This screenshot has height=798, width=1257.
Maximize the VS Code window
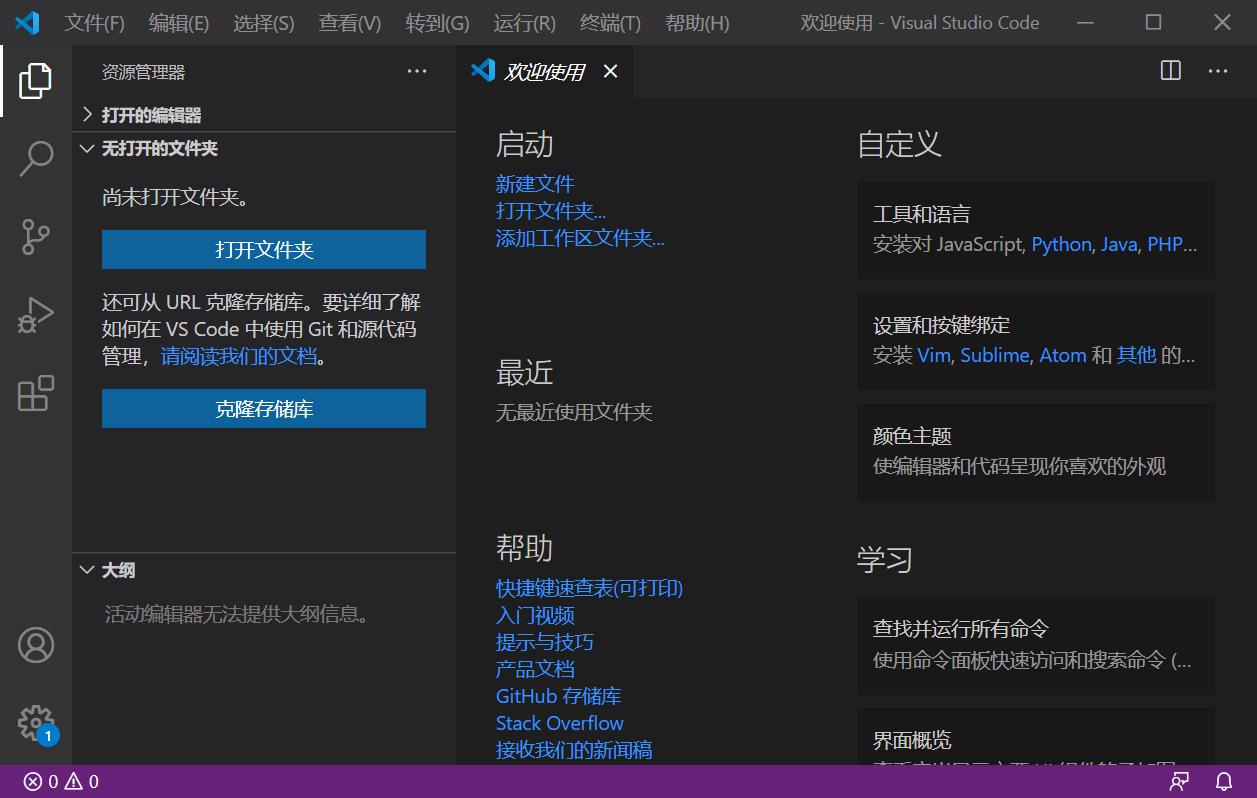[1153, 22]
